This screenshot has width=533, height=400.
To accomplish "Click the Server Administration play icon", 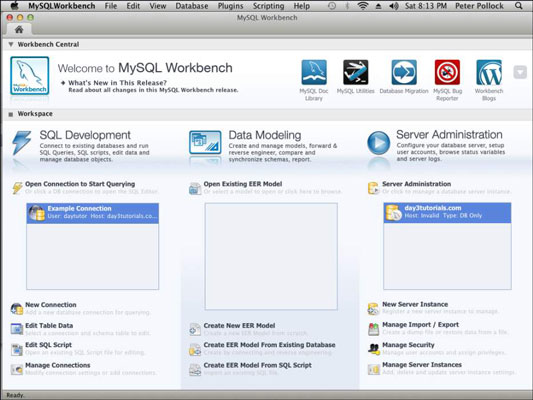I will 378,143.
